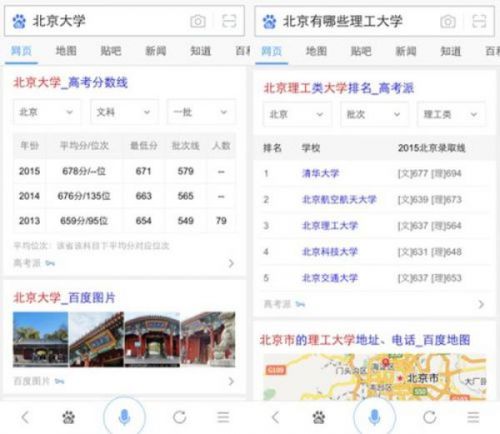Open 北京大学_高考分数线 result title
500x434 pixels.
70,82
